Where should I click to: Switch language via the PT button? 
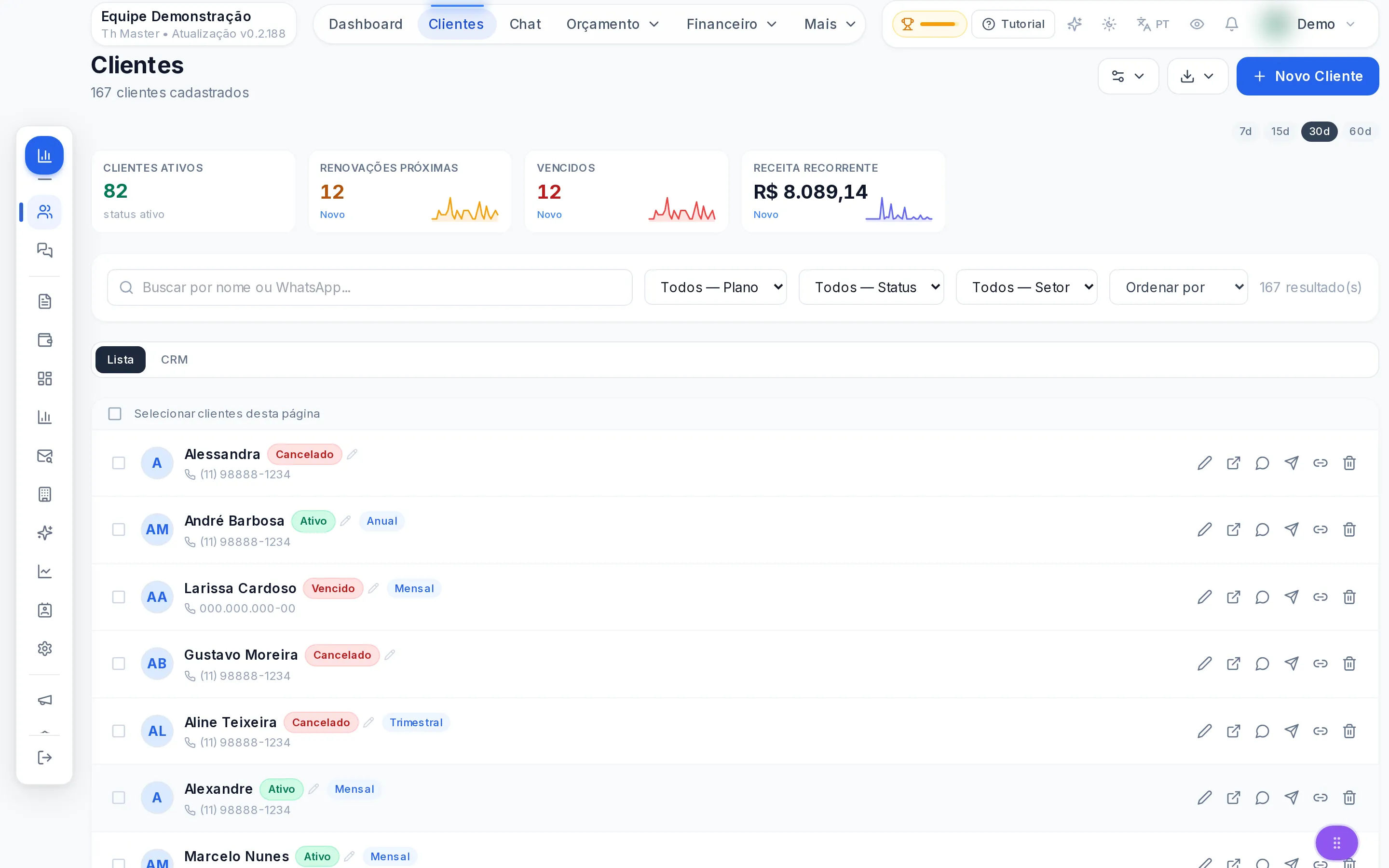1153,24
